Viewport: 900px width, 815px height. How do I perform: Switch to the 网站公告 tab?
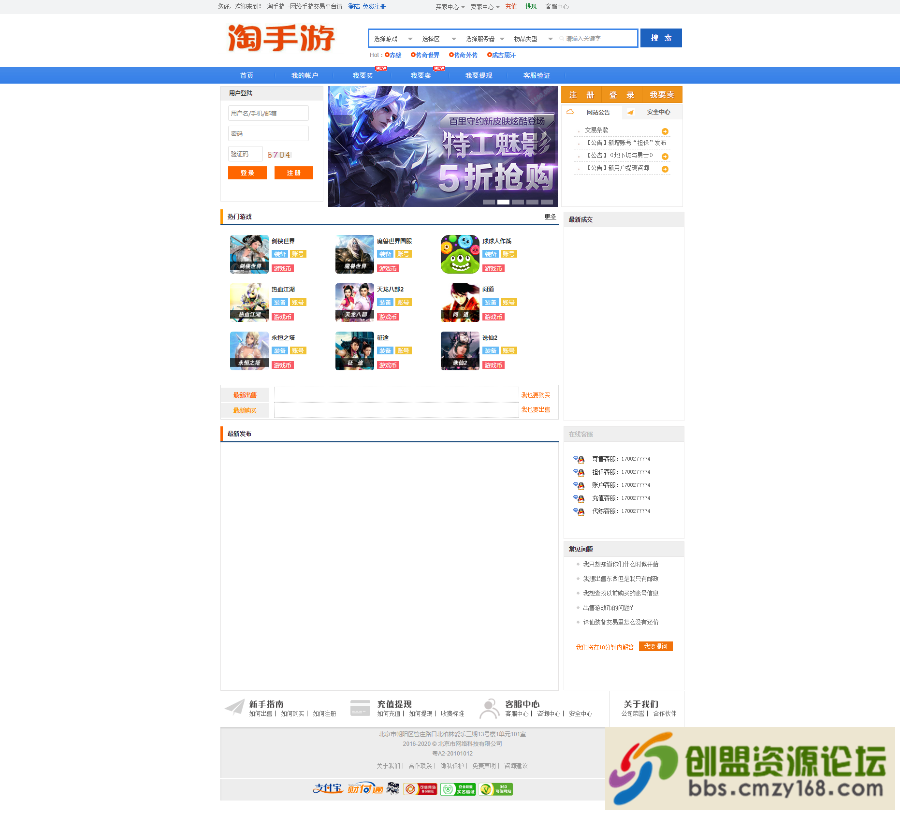pos(598,112)
